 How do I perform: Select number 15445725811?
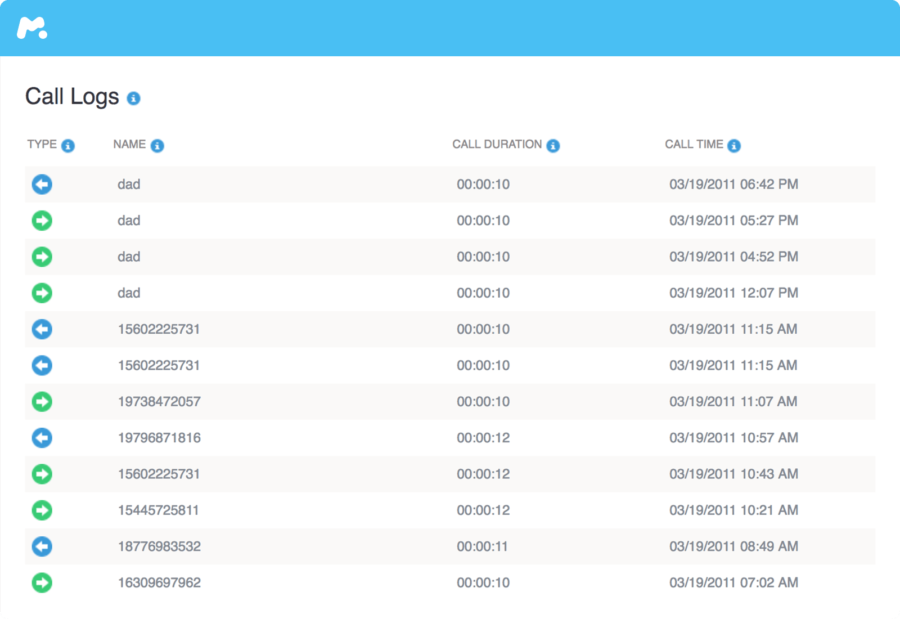coord(158,510)
